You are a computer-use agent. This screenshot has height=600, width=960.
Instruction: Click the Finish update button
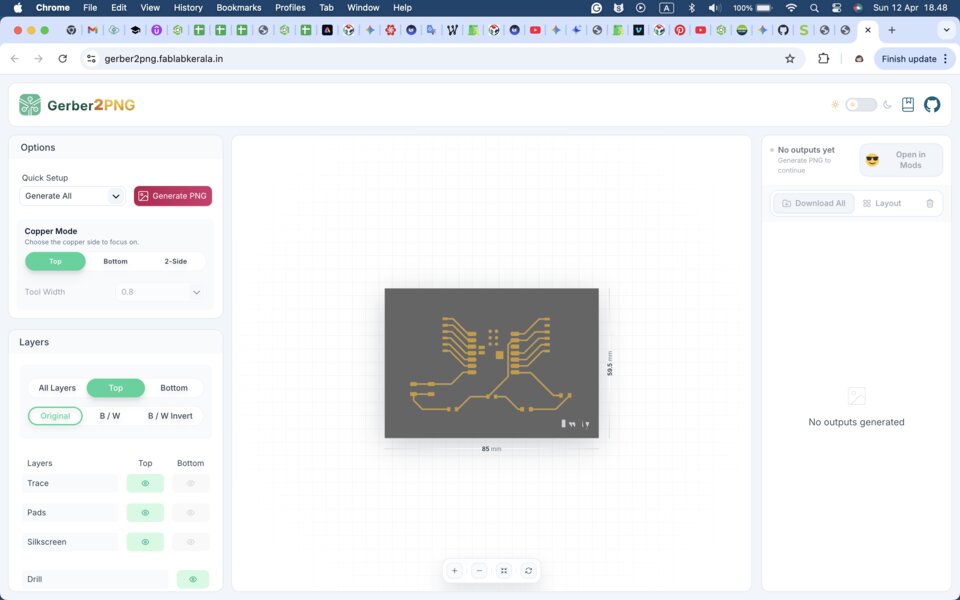click(x=909, y=59)
